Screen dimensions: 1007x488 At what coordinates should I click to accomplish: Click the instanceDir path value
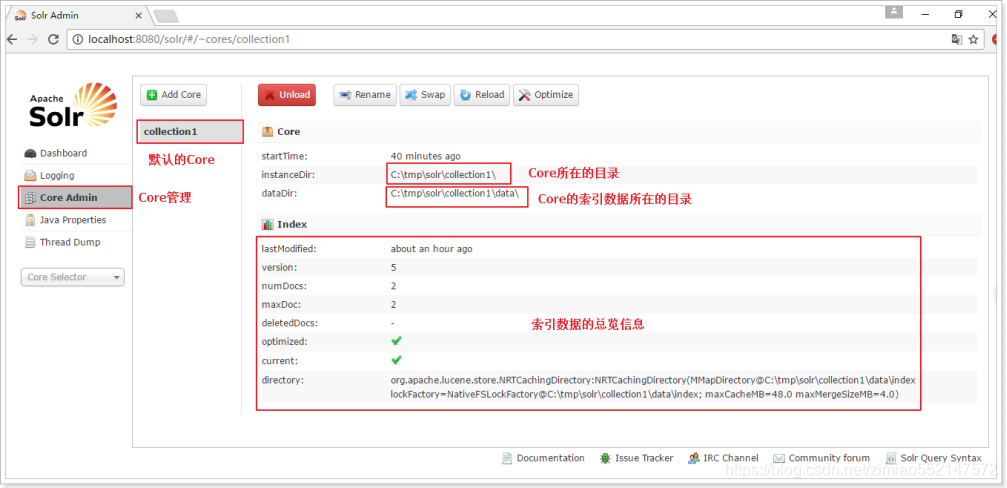click(x=442, y=175)
